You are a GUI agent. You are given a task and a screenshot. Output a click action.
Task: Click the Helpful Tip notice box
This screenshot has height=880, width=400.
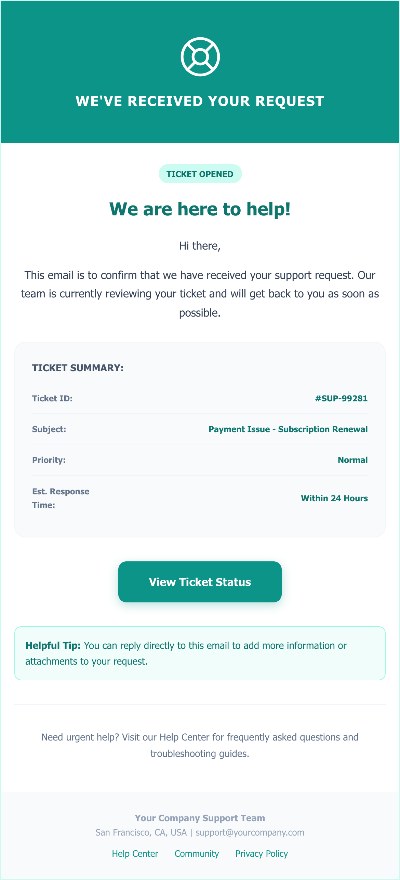tap(200, 653)
